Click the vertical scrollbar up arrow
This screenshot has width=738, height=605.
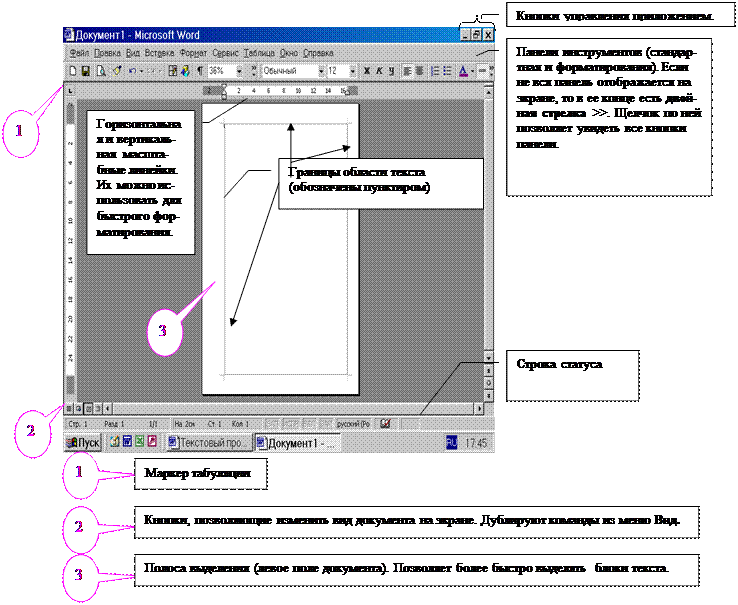[x=489, y=92]
